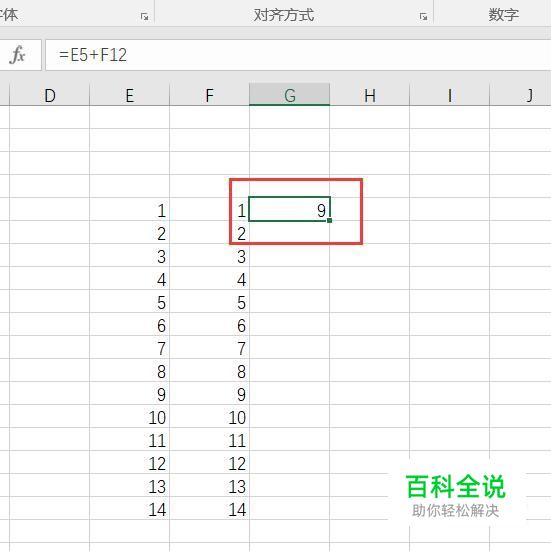551x551 pixels.
Task: Select column F cell with value 3
Action: [209, 255]
